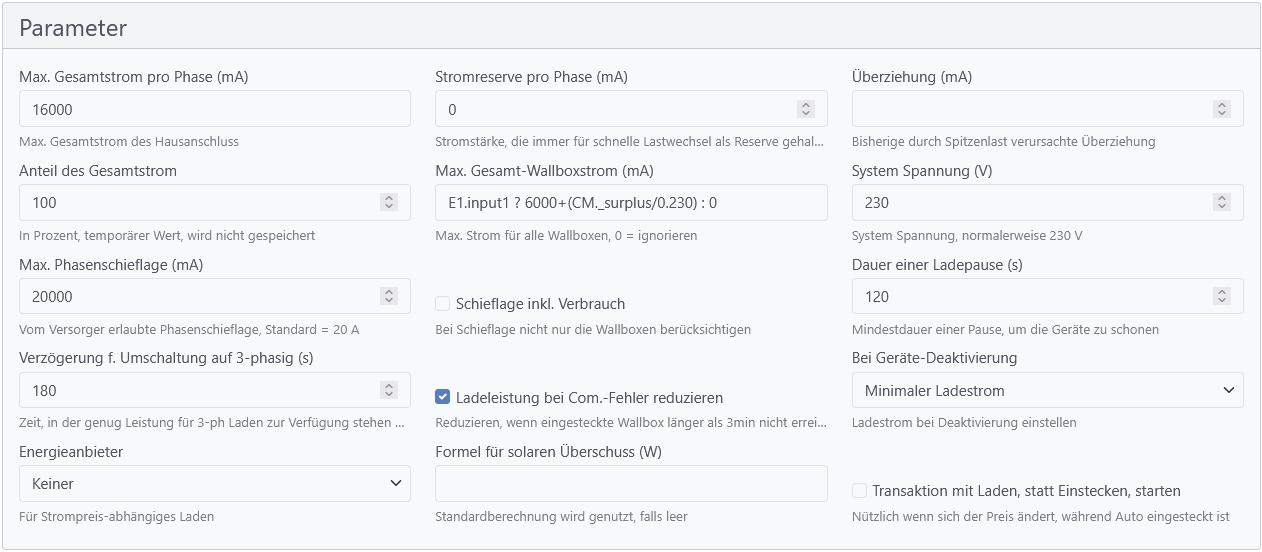This screenshot has height=552, width=1262.
Task: Toggle Transaktion mit Laden checkbox
Action: [x=859, y=491]
